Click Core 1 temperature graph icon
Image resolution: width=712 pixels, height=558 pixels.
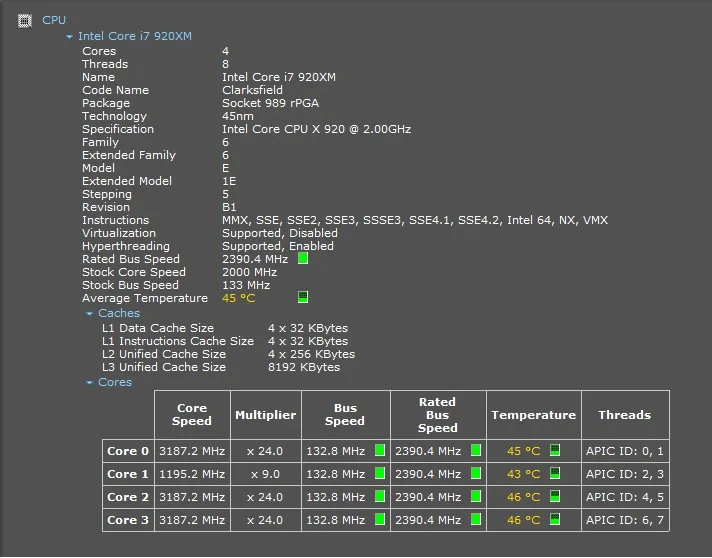pos(555,474)
